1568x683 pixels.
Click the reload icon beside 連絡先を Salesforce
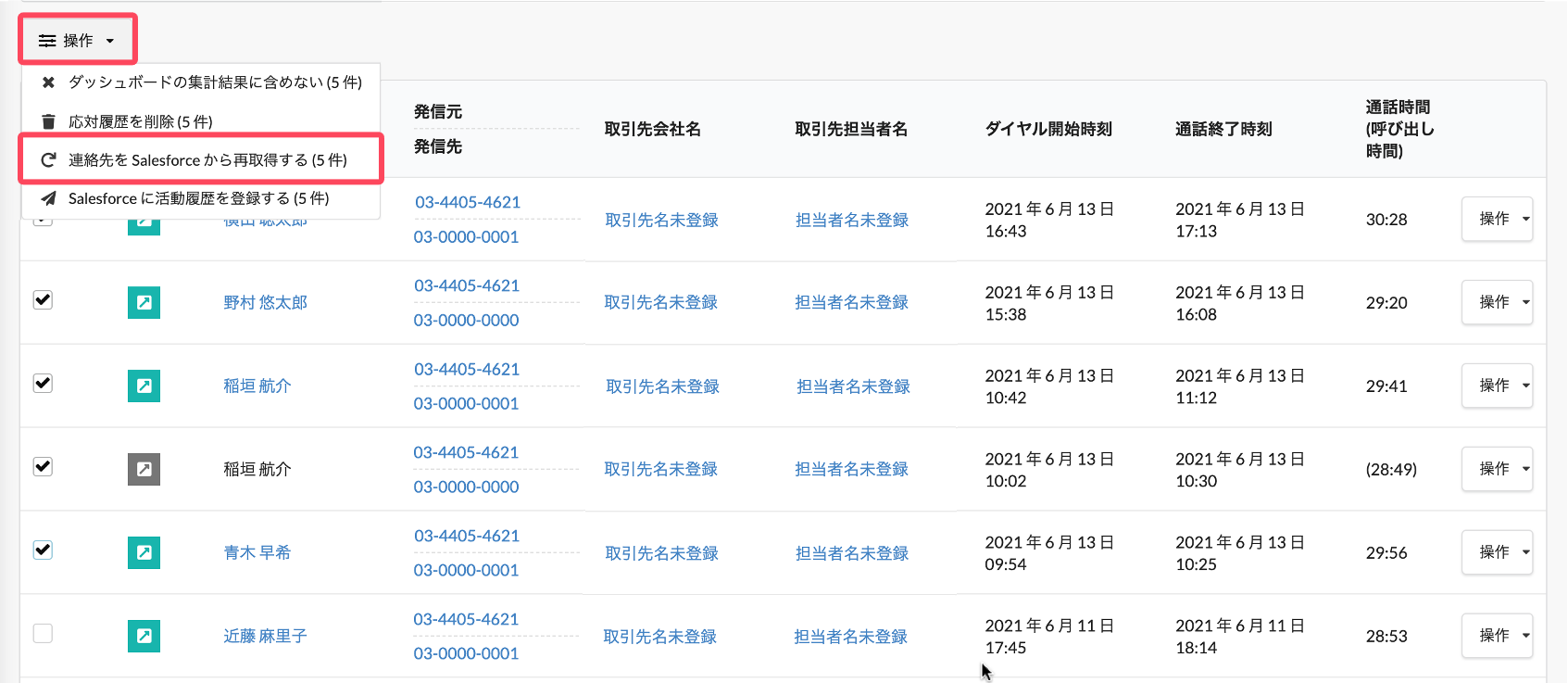tap(48, 159)
